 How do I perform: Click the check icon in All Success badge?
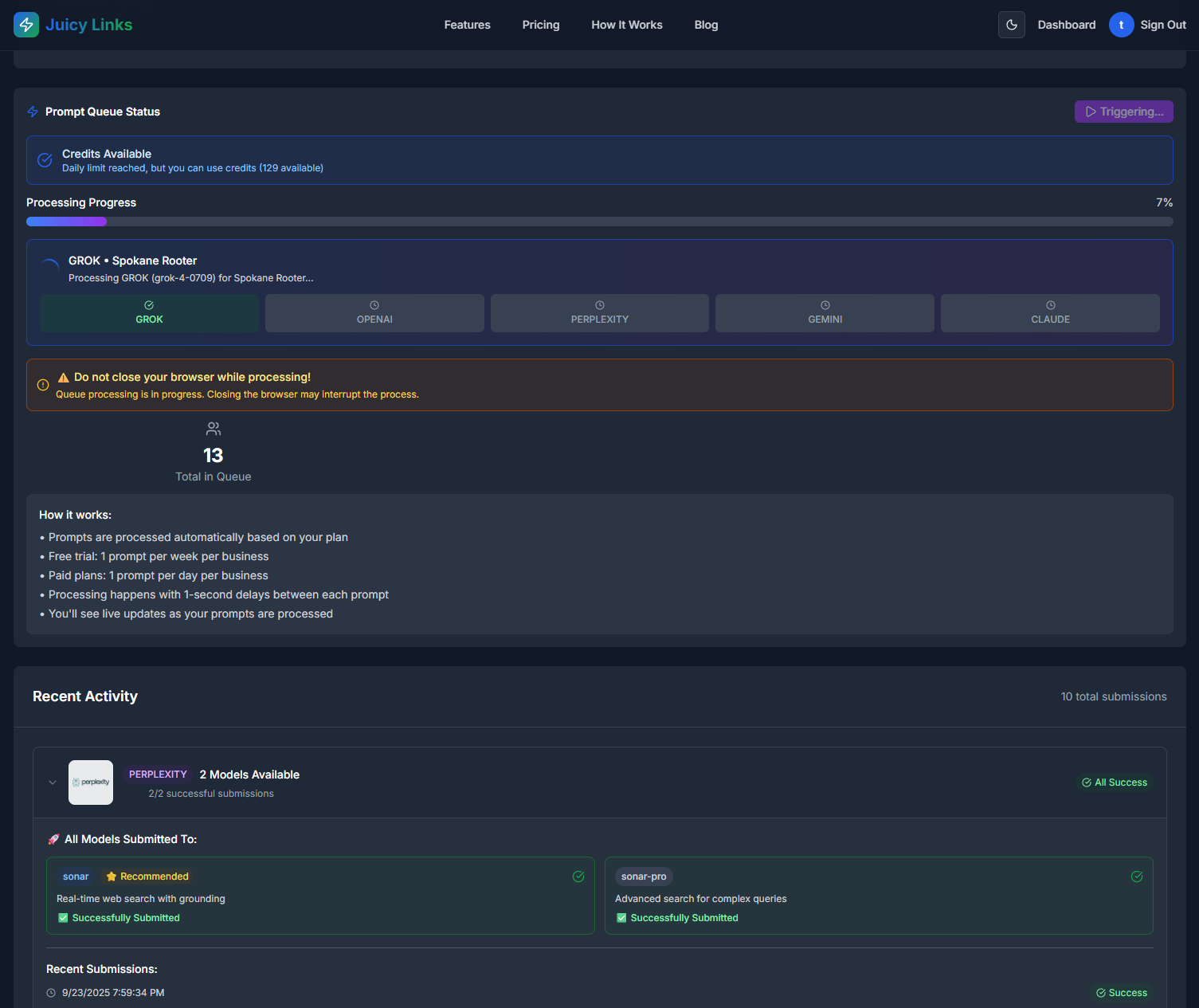(1087, 782)
